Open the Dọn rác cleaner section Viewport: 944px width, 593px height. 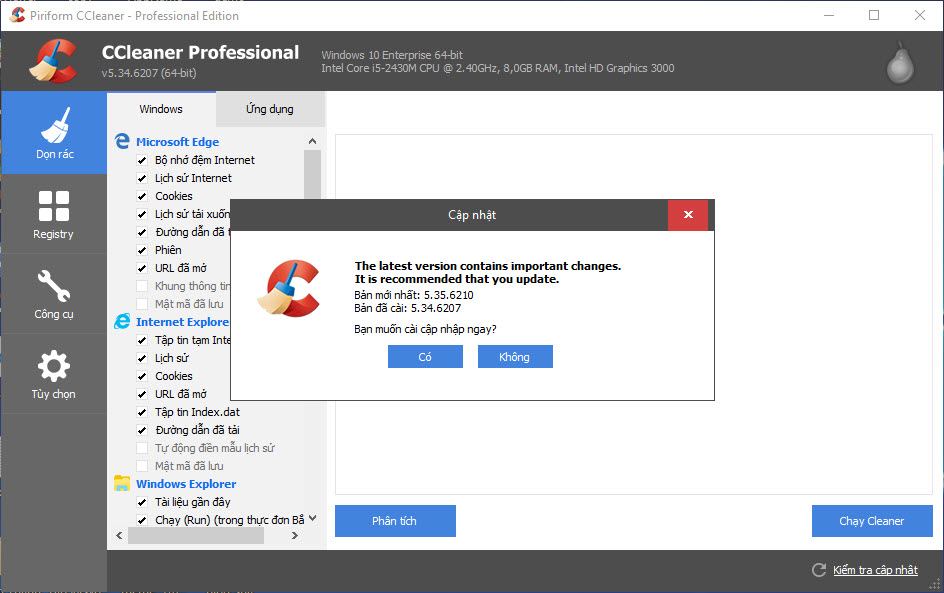tap(54, 133)
